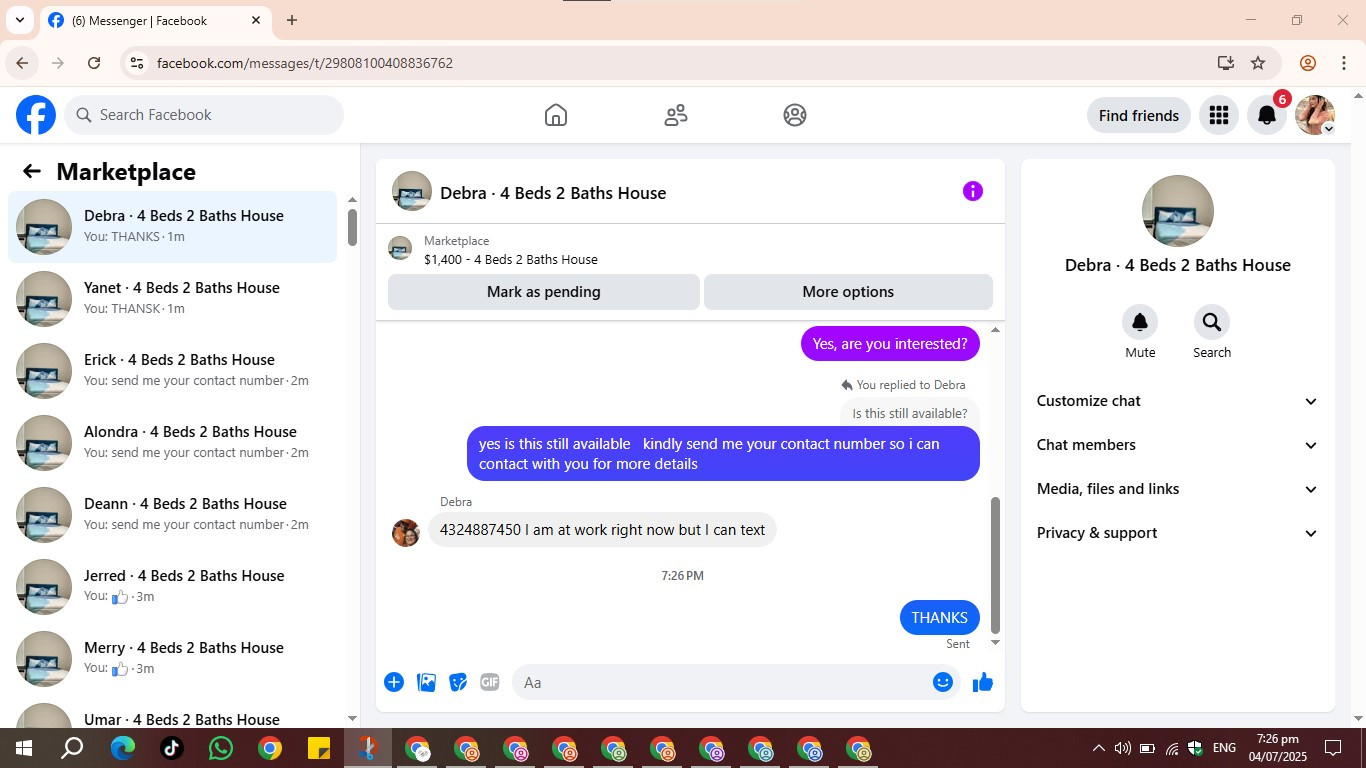Open Sticky Notes from the taskbar

319,748
